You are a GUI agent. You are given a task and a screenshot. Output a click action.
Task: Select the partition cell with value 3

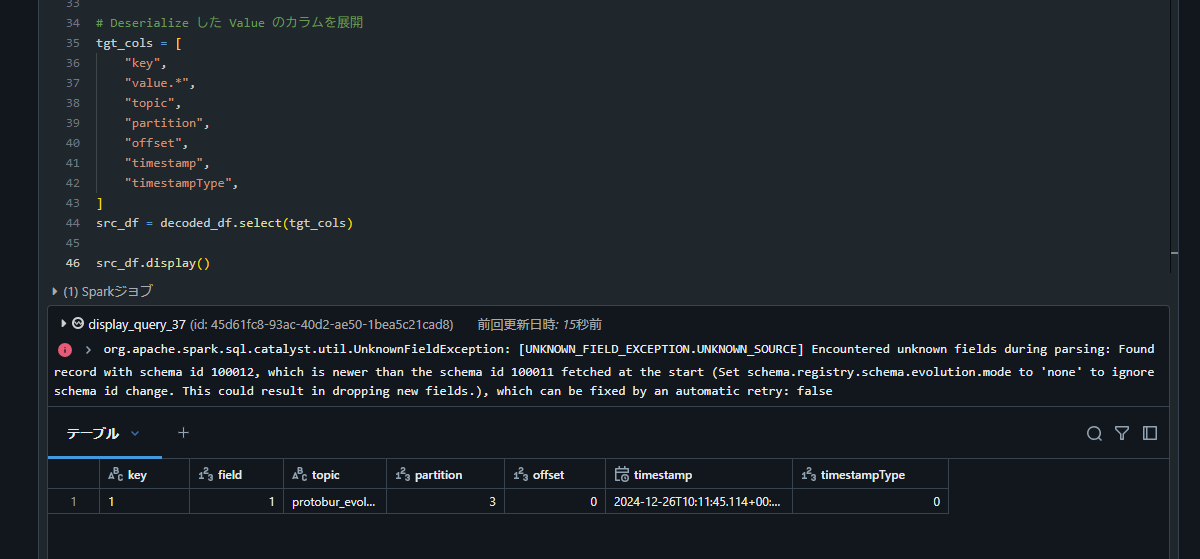tap(446, 501)
